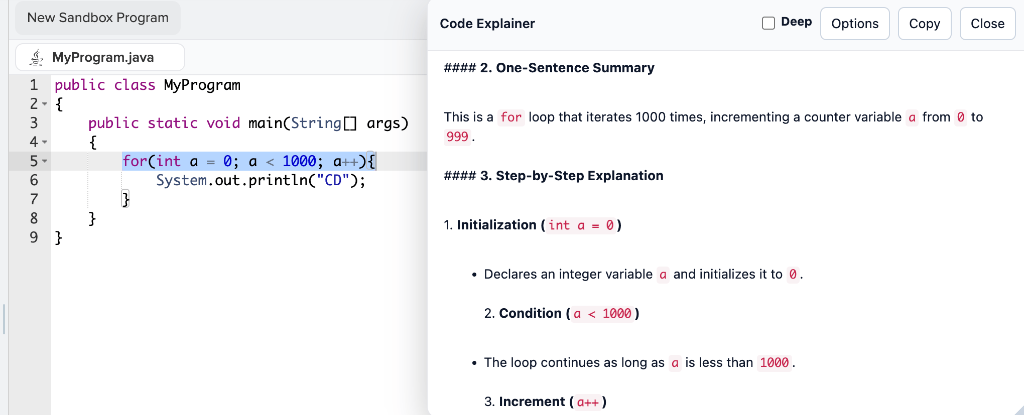
Task: Click the red '1000' value in the Condition bullet
Action: (x=774, y=363)
